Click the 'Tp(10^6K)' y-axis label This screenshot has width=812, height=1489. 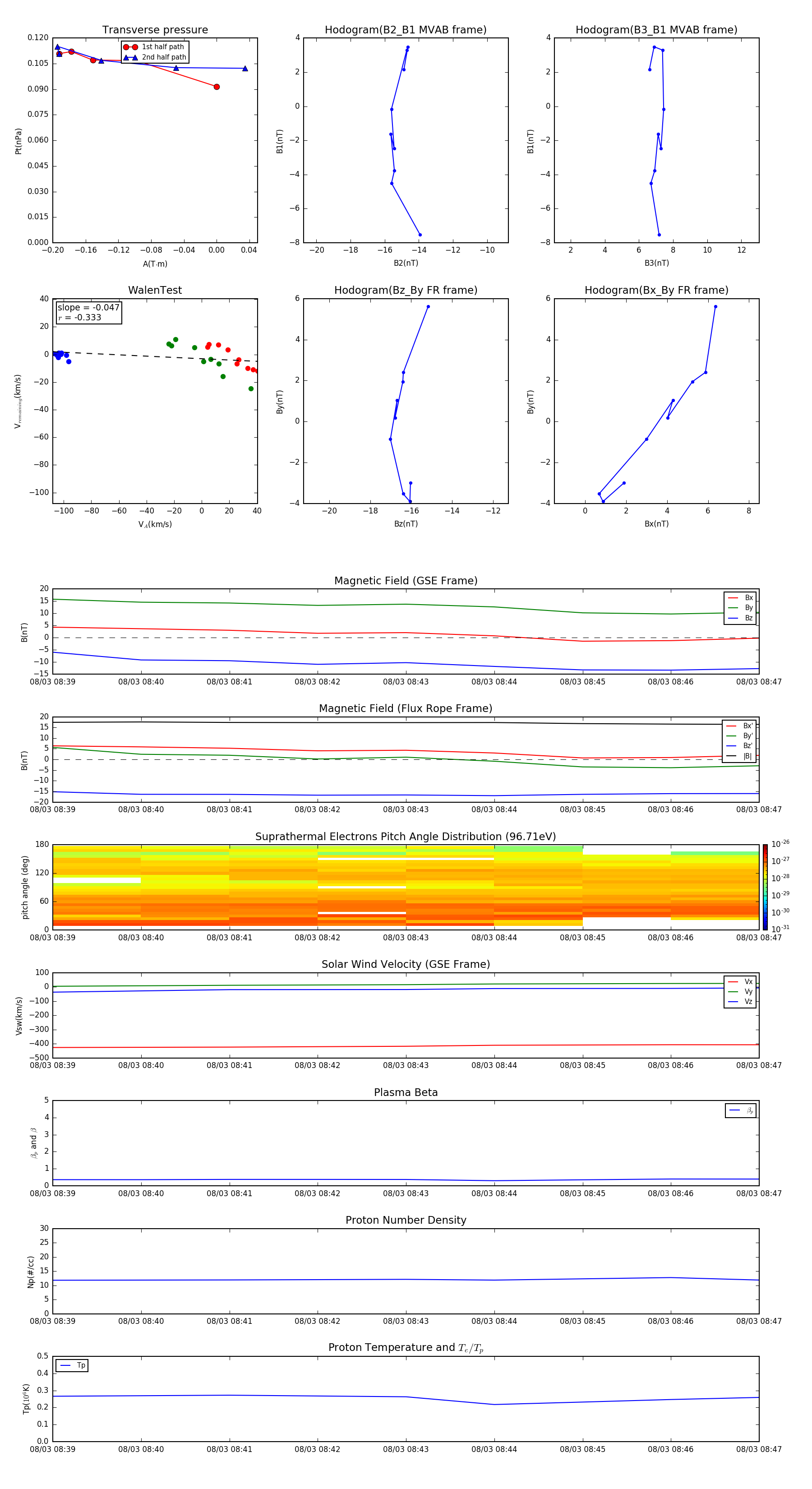tap(26, 1399)
